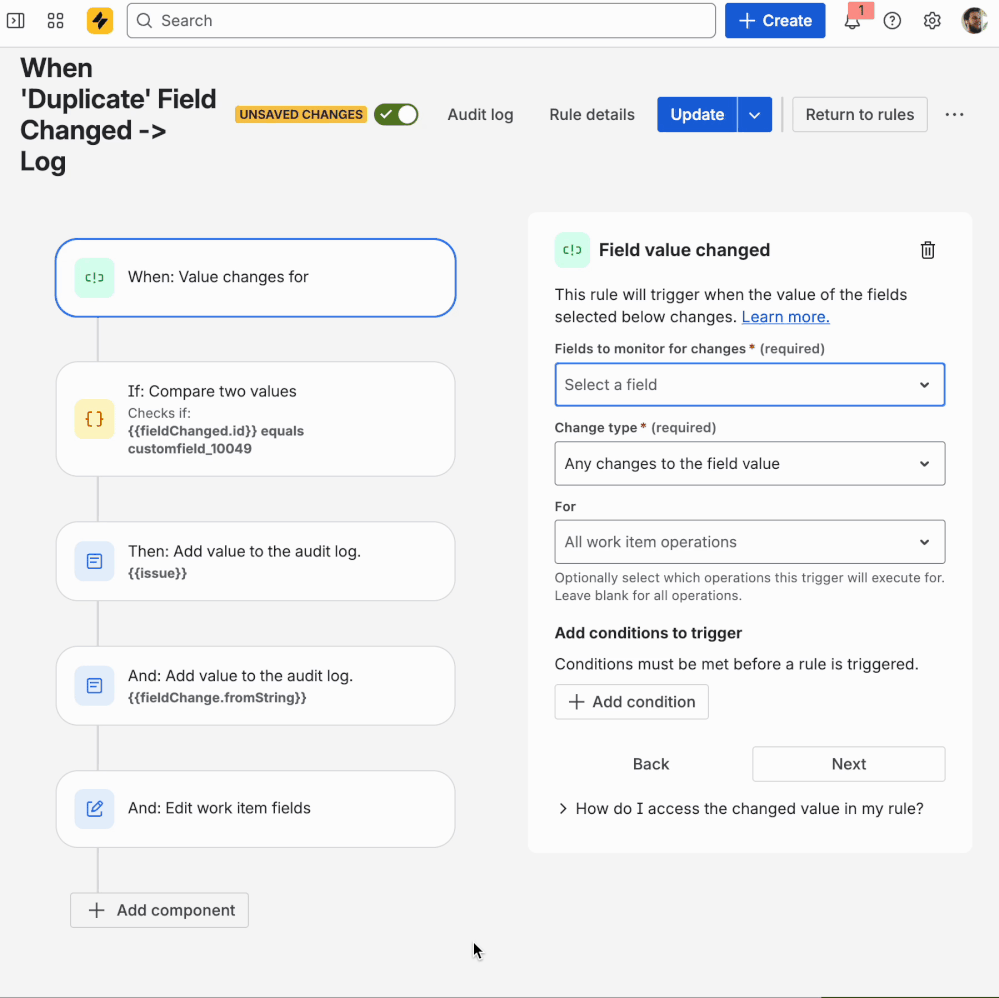Image resolution: width=999 pixels, height=998 pixels.
Task: Click 'Add conditions to trigger' heading
Action: 648,633
